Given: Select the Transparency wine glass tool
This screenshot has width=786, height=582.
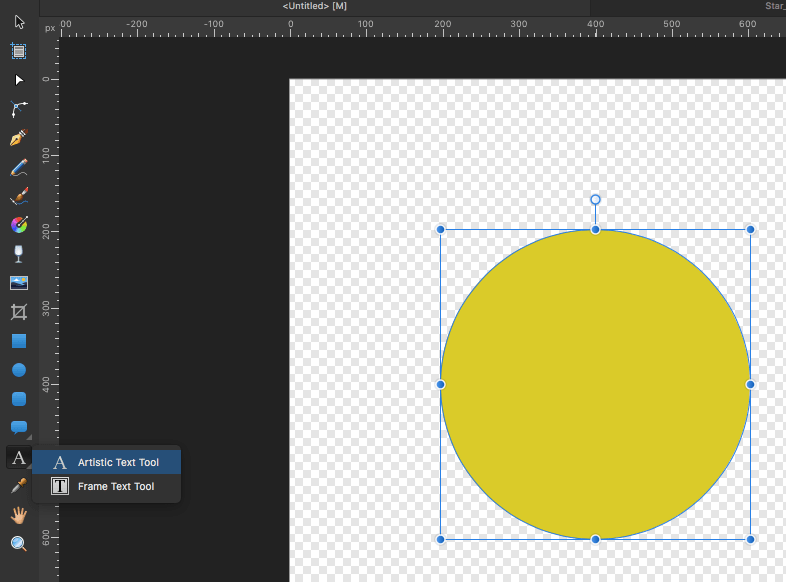Looking at the screenshot, I should pyautogui.click(x=19, y=254).
